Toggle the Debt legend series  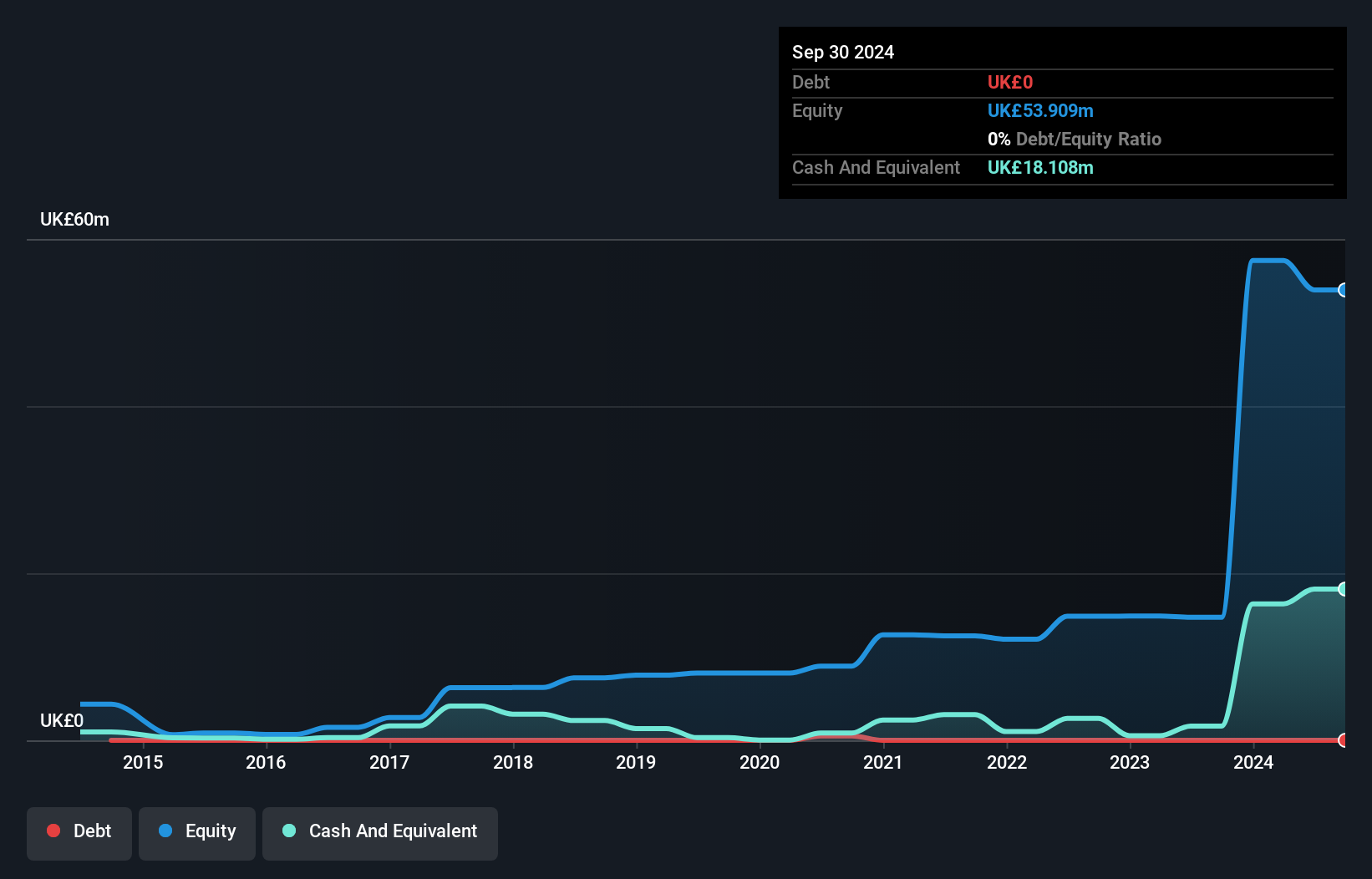pos(79,833)
